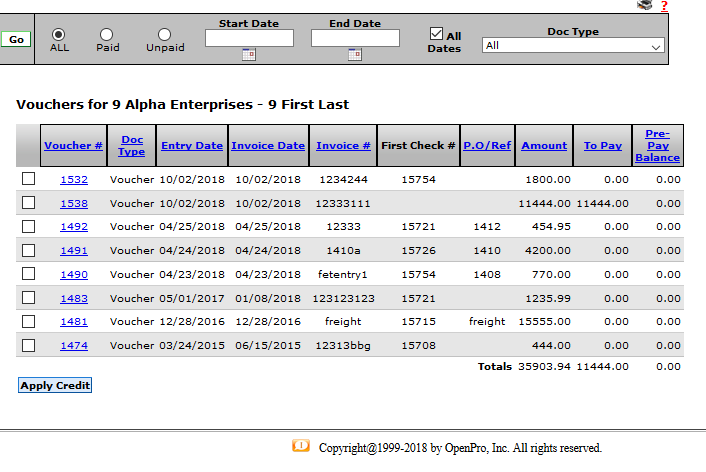Uncheck the All Dates checkbox
Image resolution: width=706 pixels, height=472 pixels.
coord(436,33)
